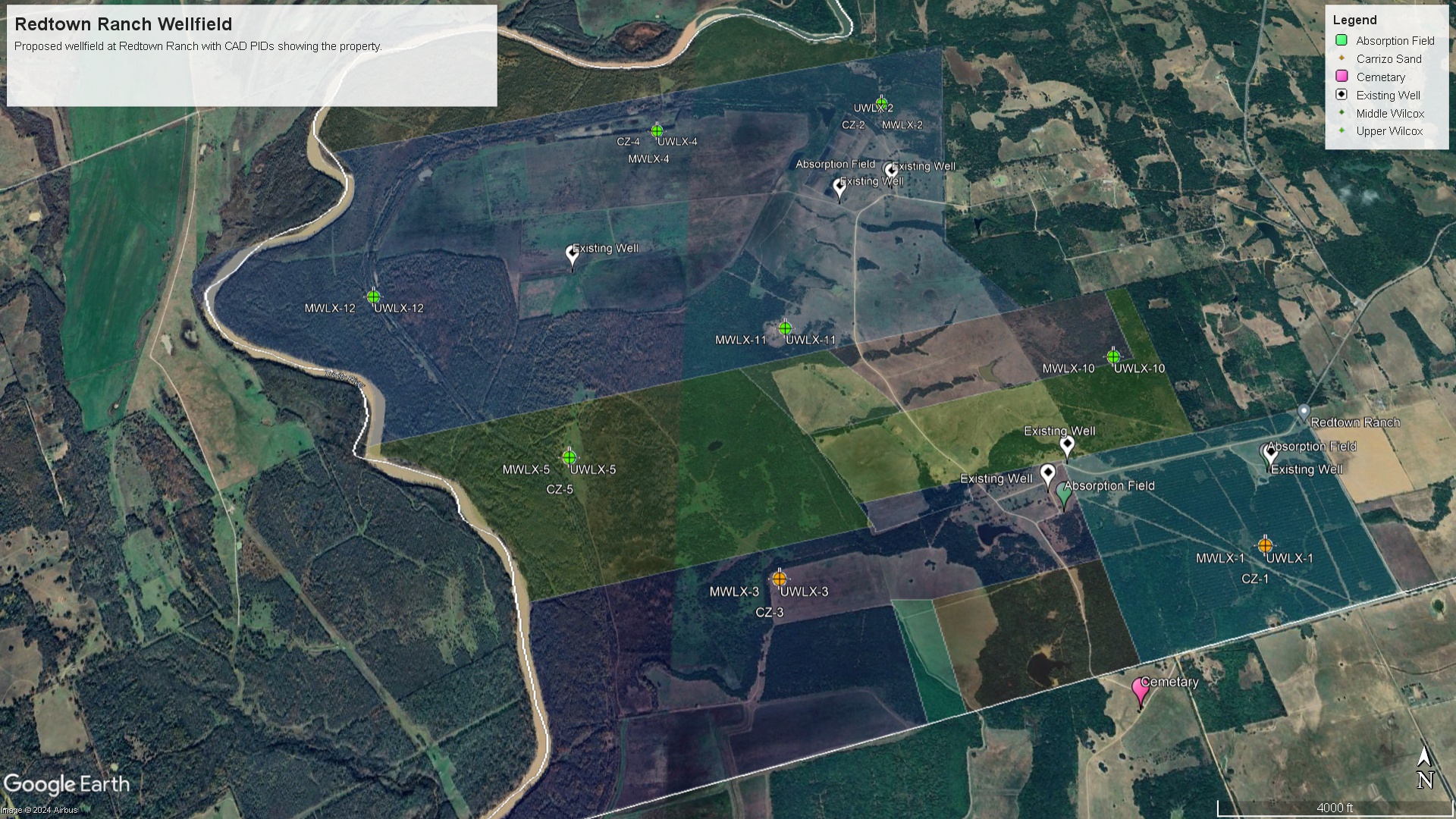Select the UWLX-4 green well marker
Screen dimensions: 1456x819
click(657, 131)
